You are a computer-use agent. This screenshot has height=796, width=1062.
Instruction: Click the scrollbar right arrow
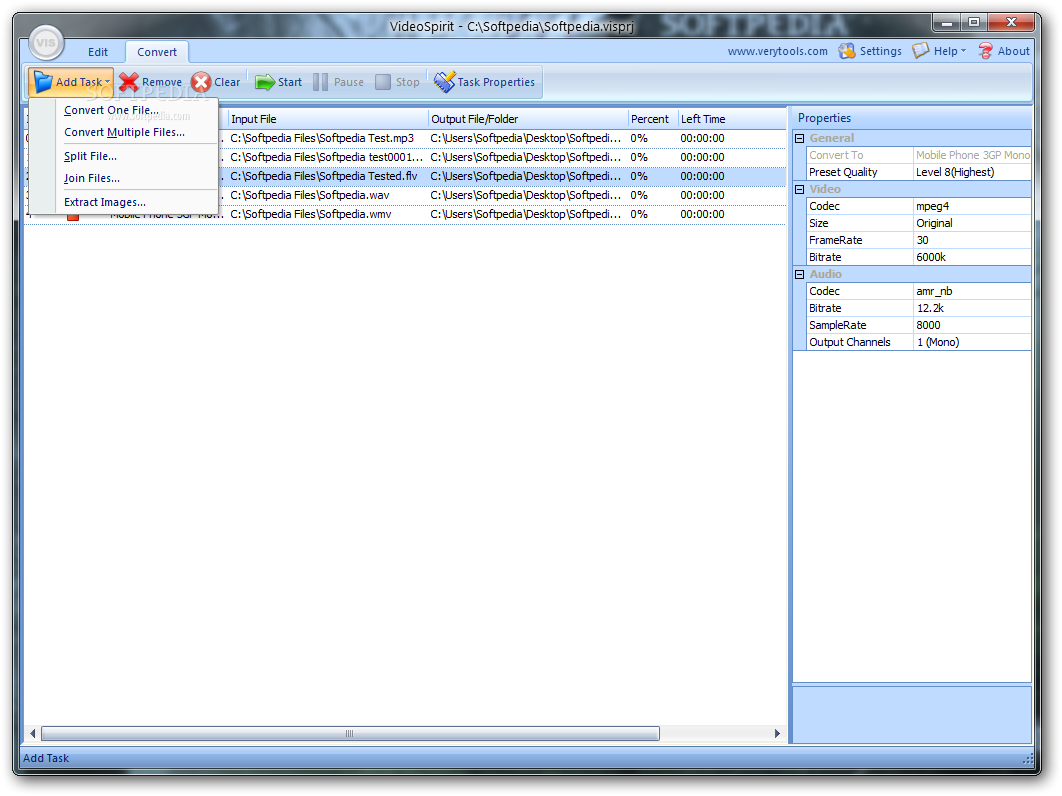777,734
